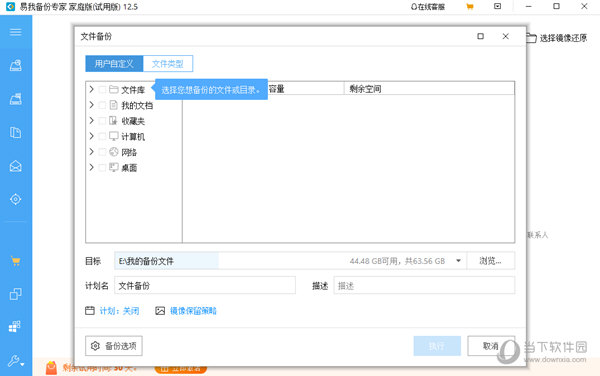The image size is (600, 376).
Task: Switch to the 文件类型 tab
Action: 168,63
